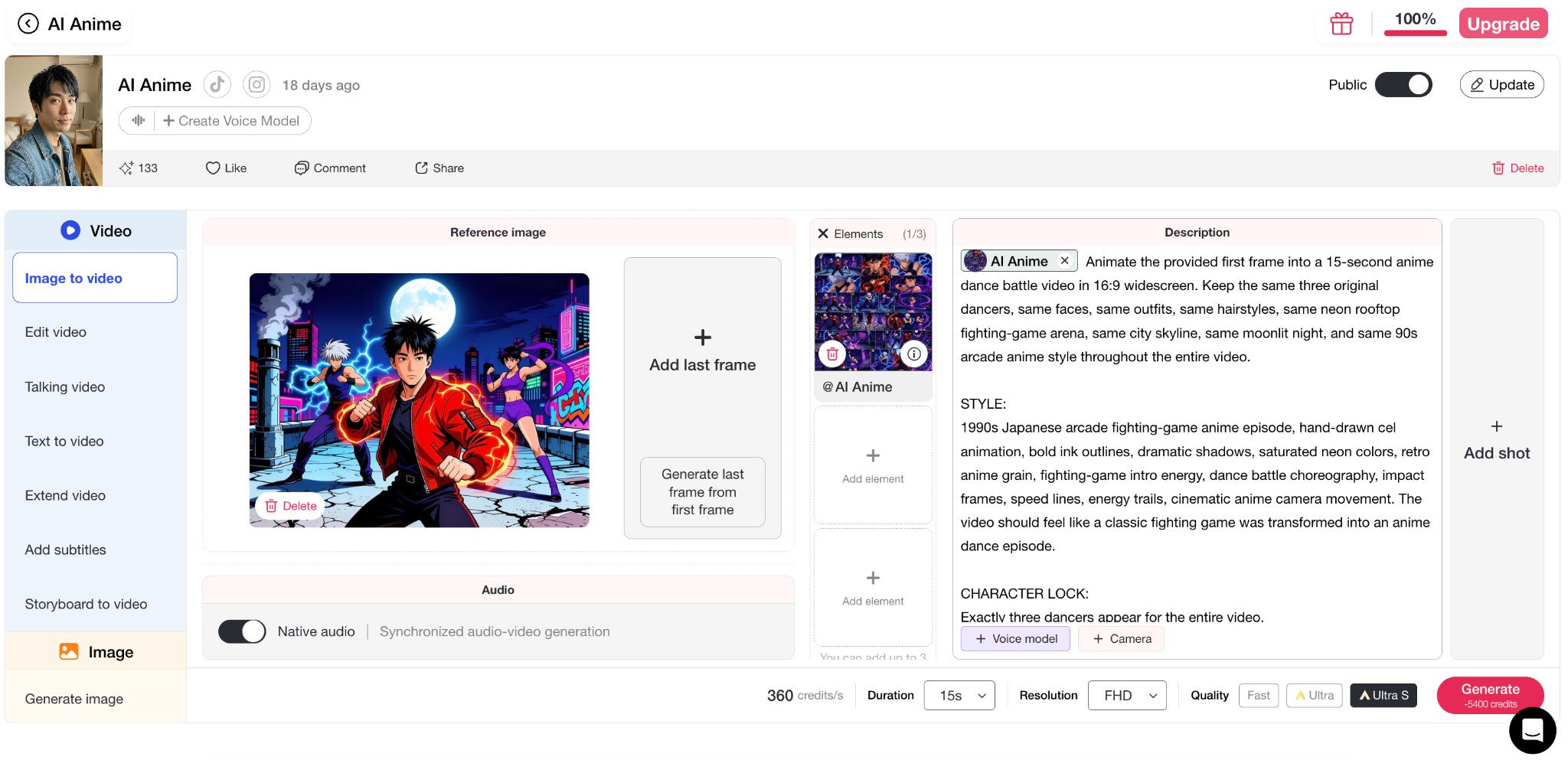The width and height of the screenshot is (1568, 760).
Task: Toggle the Public visibility switch
Action: coord(1403,84)
